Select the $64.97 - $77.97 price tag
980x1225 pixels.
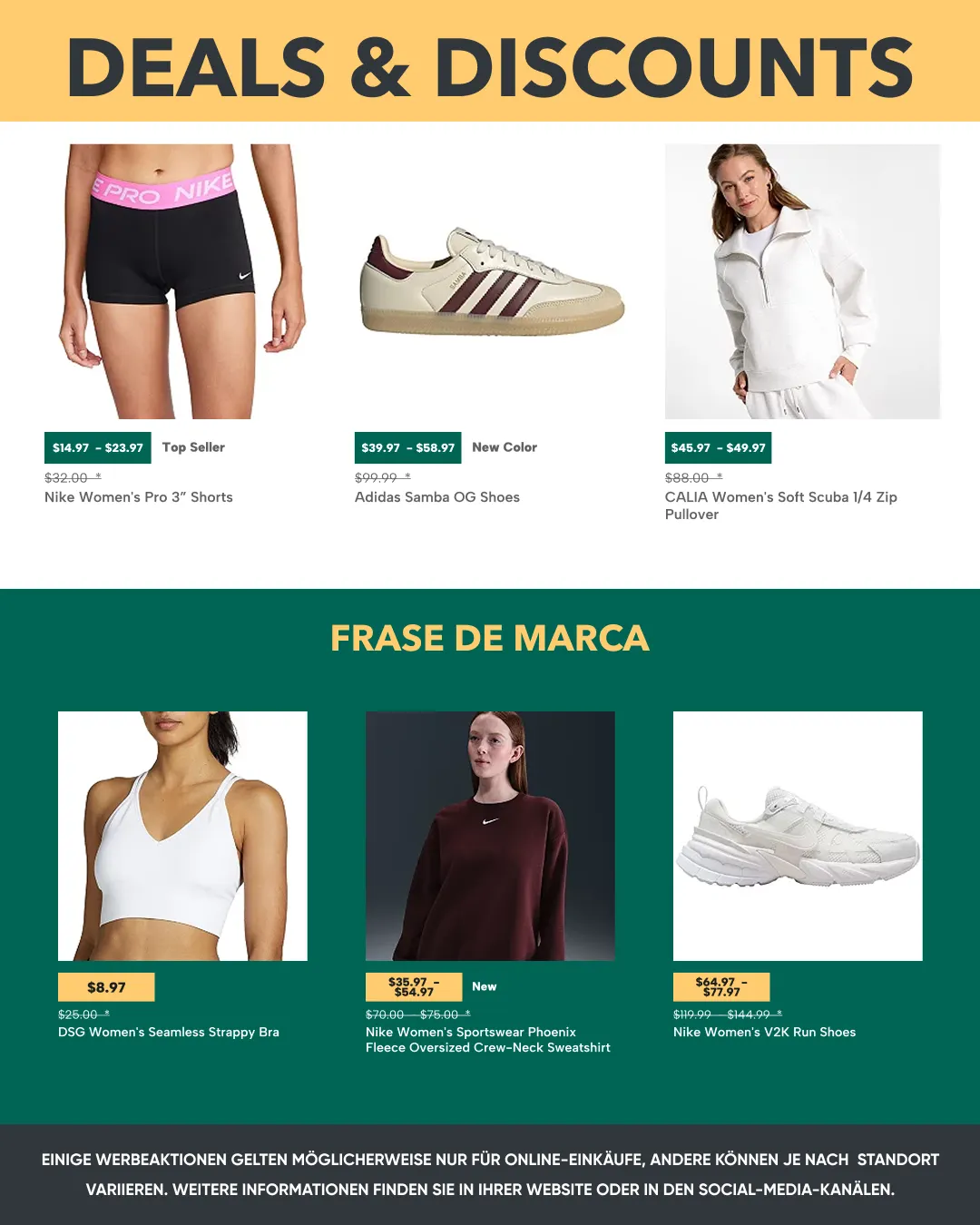tap(721, 987)
